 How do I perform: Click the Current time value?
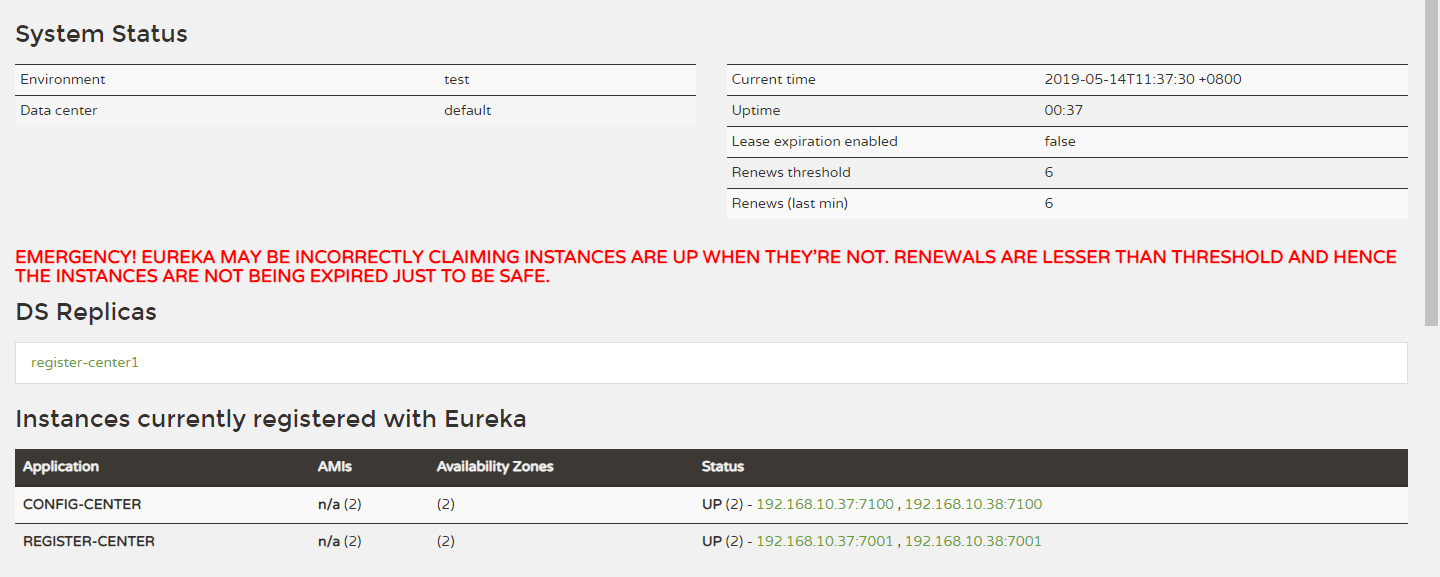1143,80
